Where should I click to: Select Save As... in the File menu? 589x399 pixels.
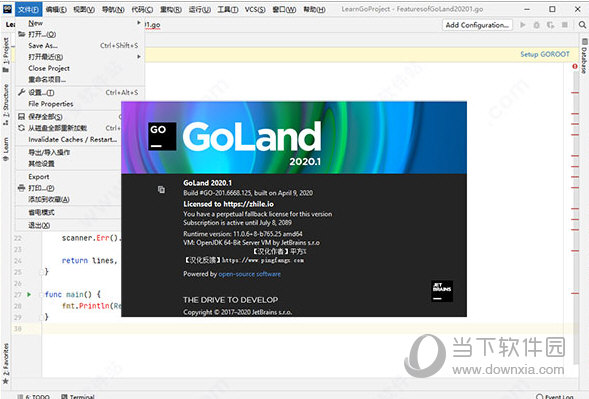pyautogui.click(x=80, y=45)
